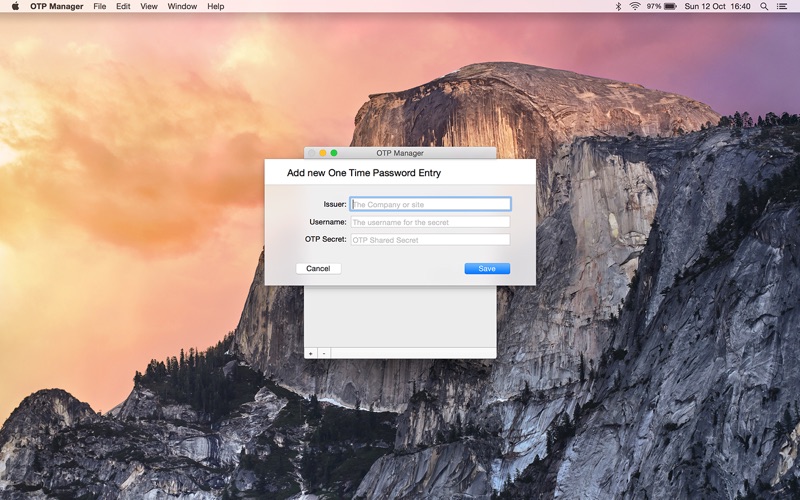800x500 pixels.
Task: Open Notification Center list icon
Action: point(782,6)
